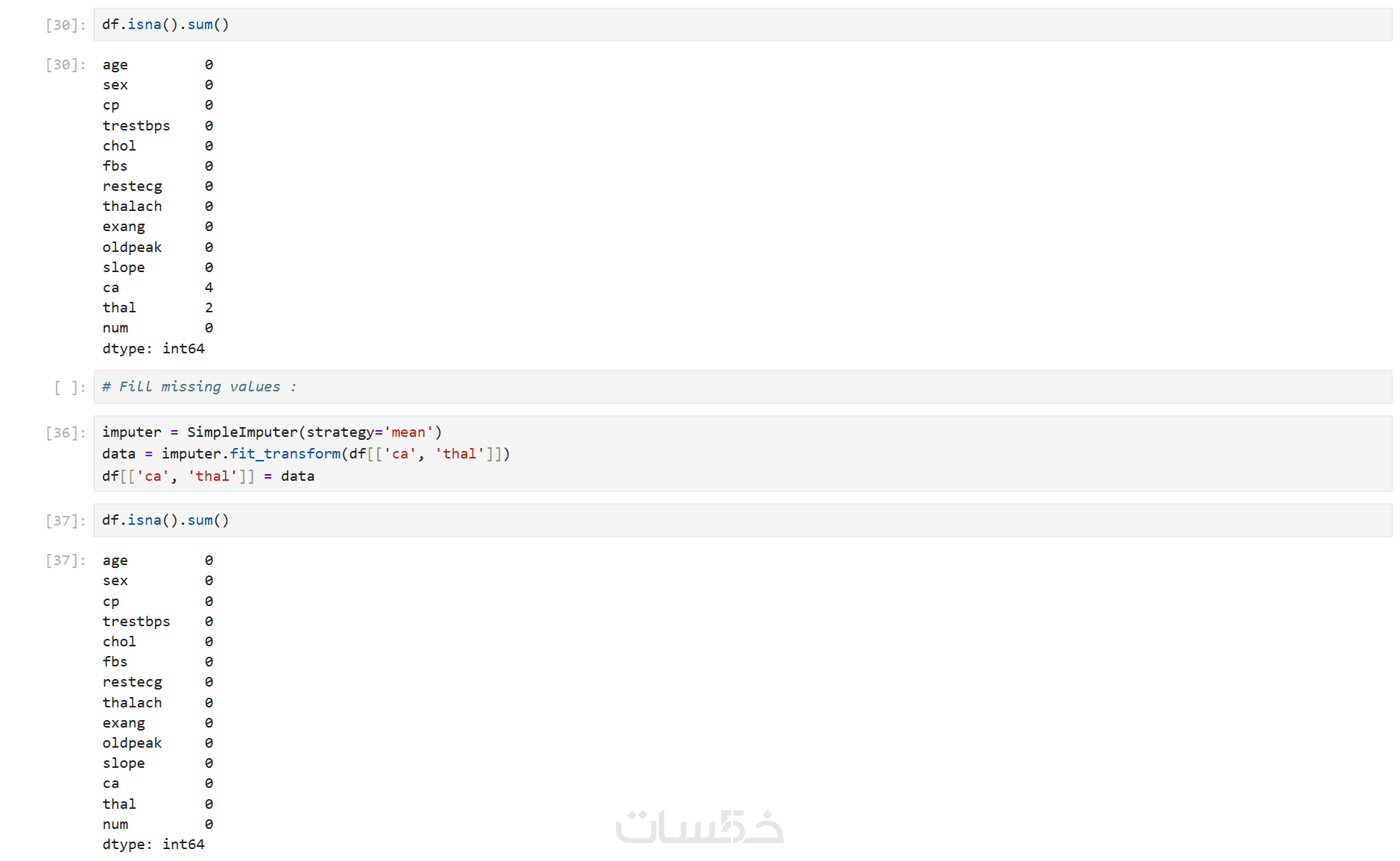Select the In [37] input prompt
The image size is (1400, 861).
pyautogui.click(x=66, y=521)
